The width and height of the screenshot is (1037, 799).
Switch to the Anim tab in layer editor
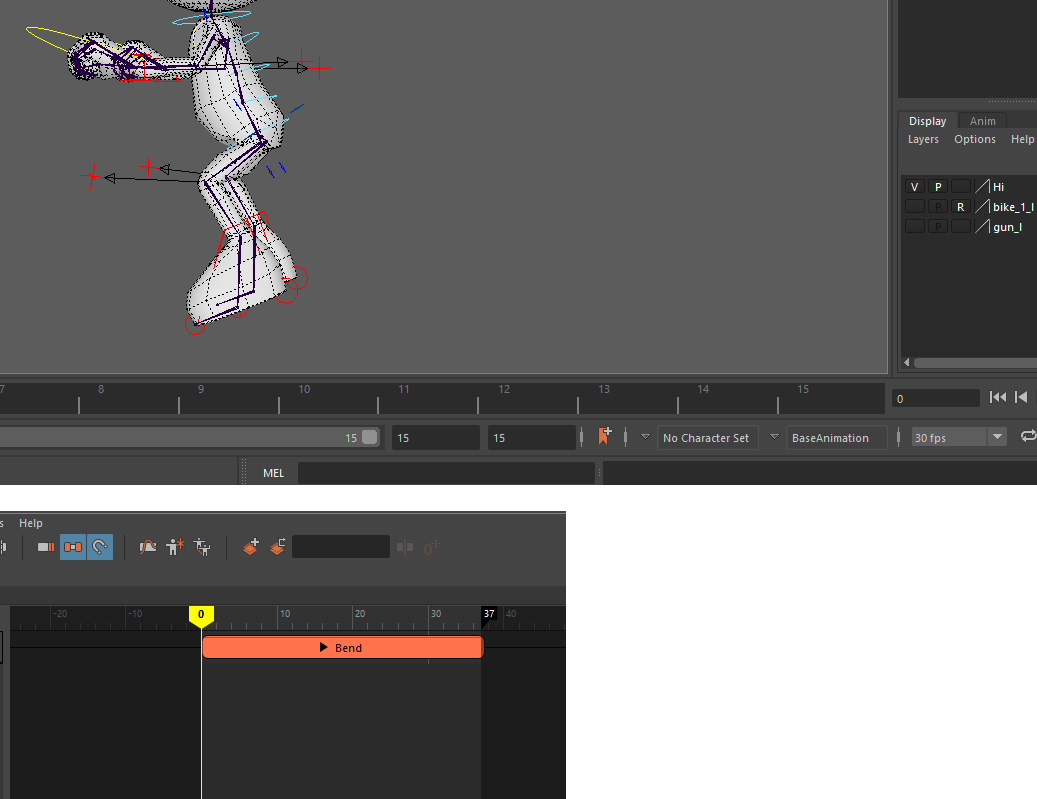[981, 120]
